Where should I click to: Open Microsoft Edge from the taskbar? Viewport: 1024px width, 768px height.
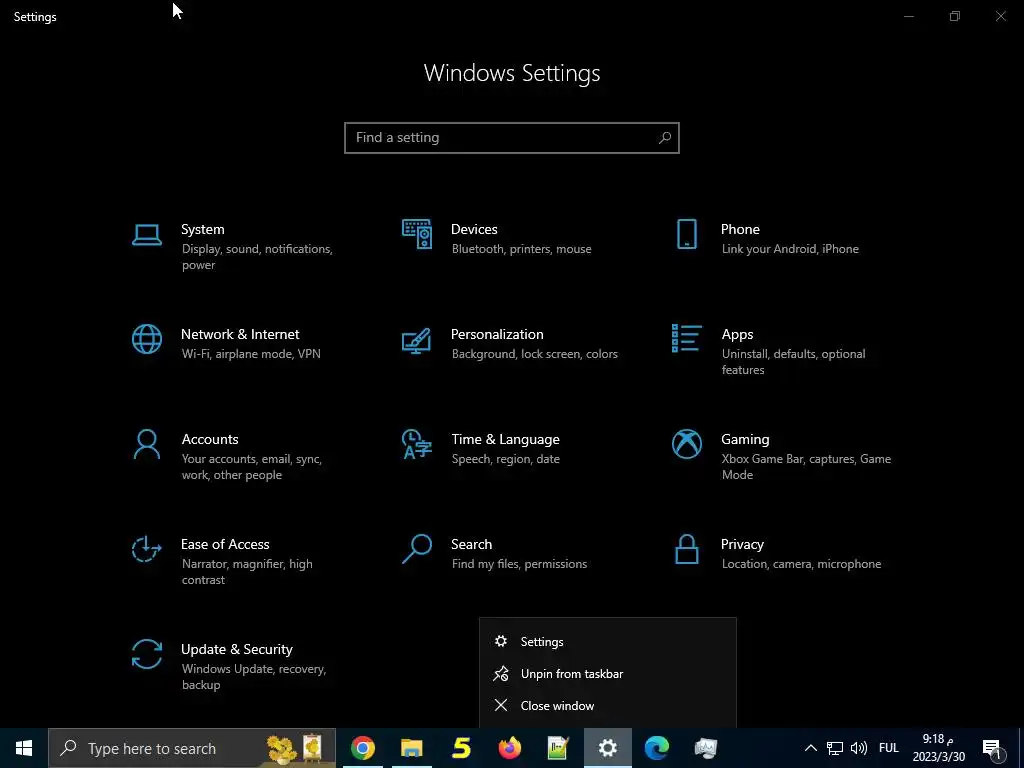tap(656, 748)
